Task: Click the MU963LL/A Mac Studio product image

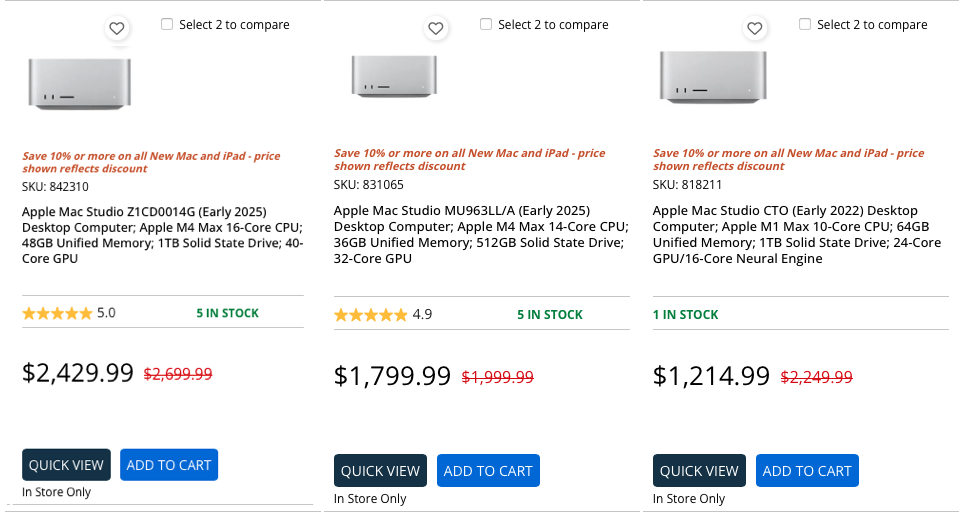Action: click(395, 75)
